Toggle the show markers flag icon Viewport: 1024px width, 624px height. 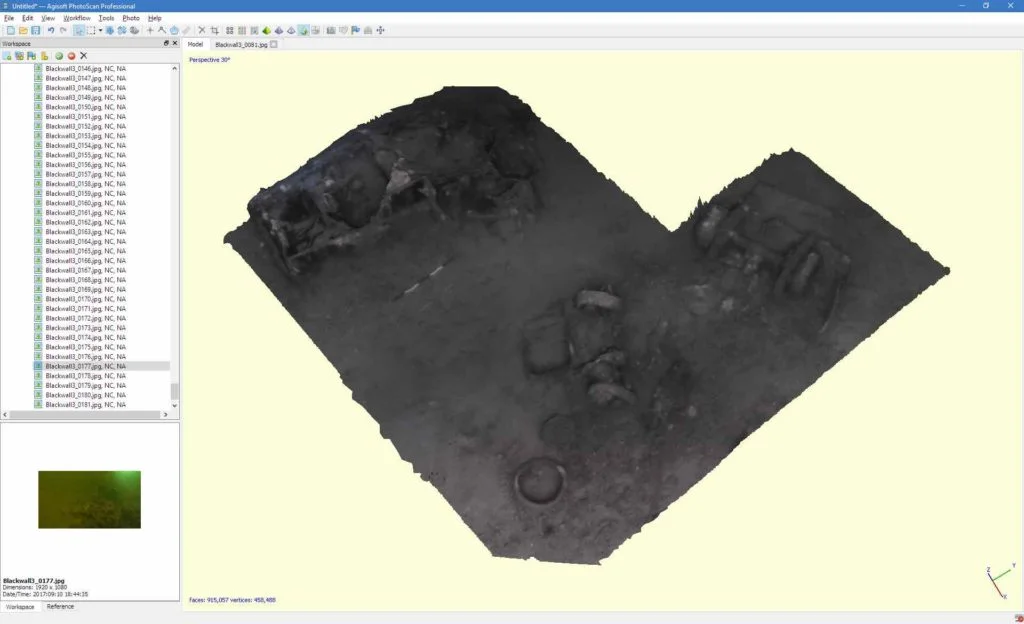coord(356,30)
